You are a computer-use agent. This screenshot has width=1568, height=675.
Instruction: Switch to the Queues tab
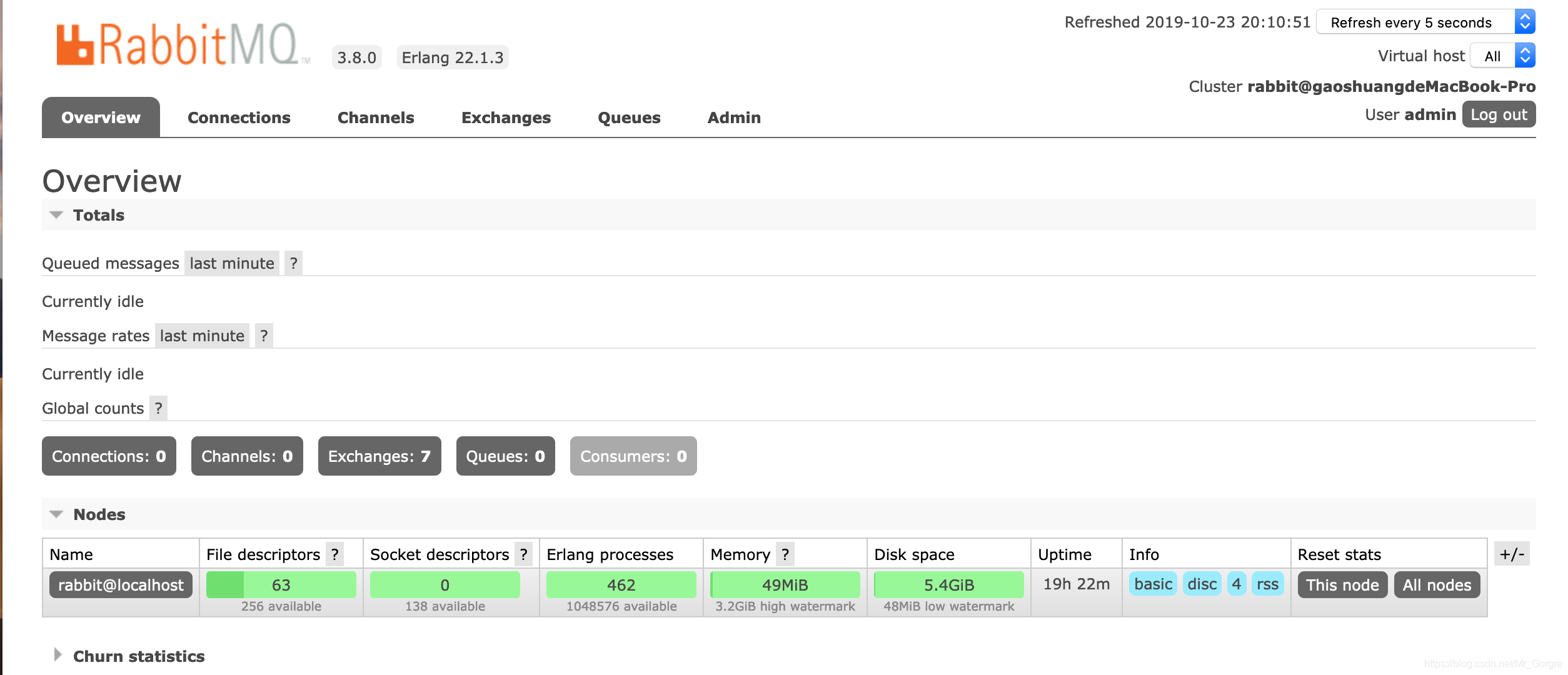[x=629, y=117]
